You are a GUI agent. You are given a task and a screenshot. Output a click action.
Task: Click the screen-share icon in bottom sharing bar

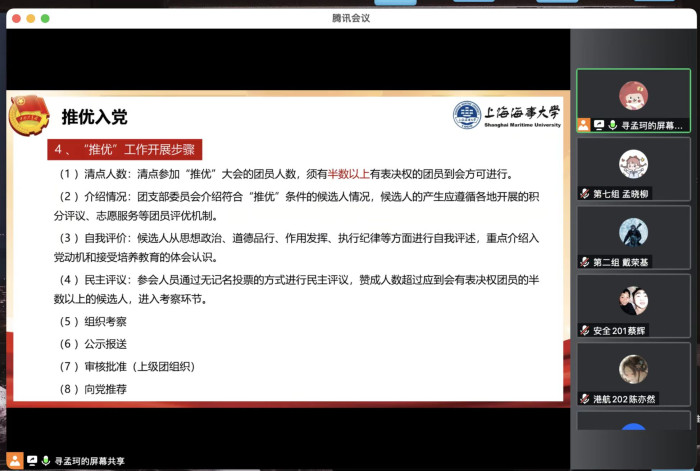(32, 461)
